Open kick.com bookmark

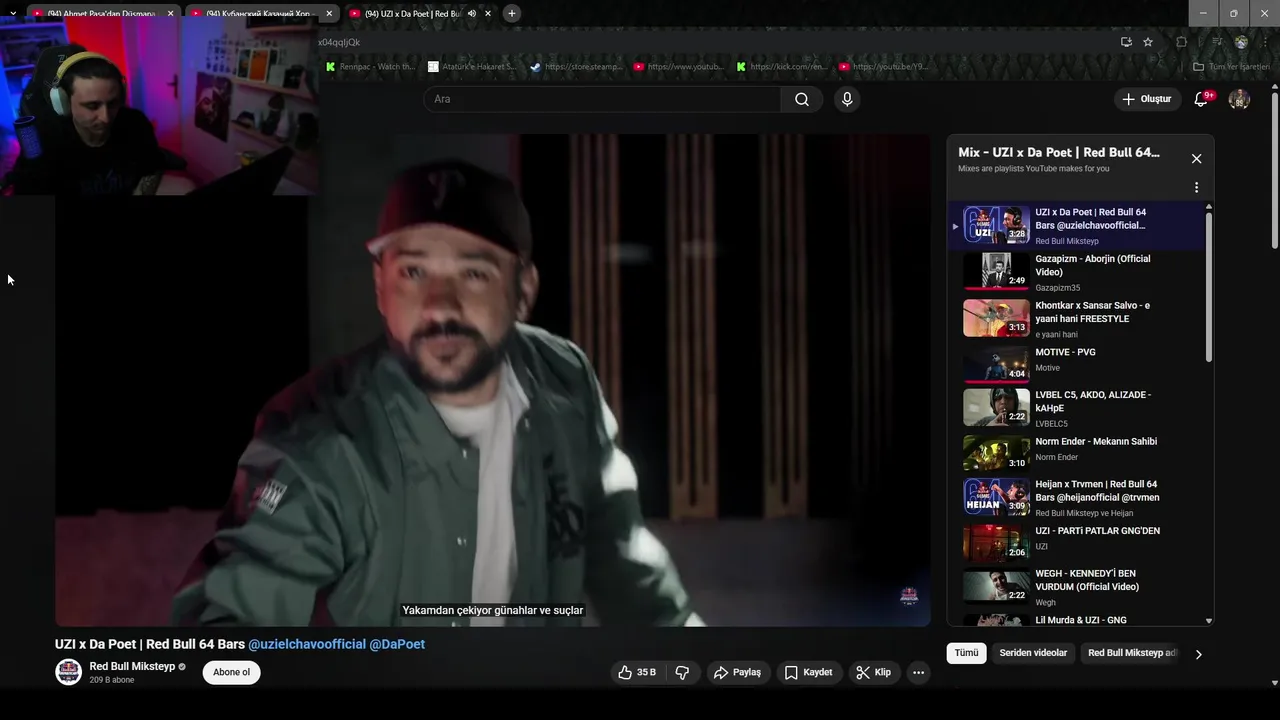tap(782, 67)
